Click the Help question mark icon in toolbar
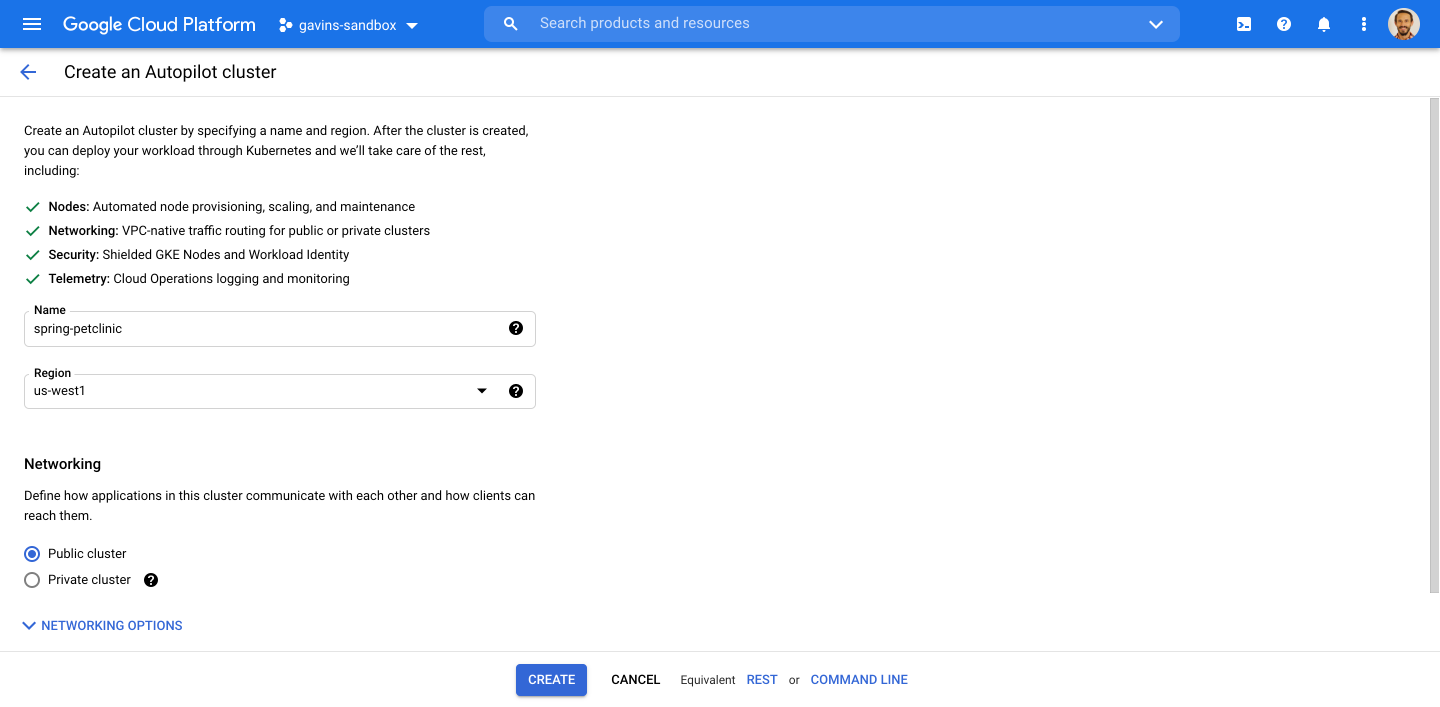This screenshot has width=1440, height=707. (x=1283, y=23)
